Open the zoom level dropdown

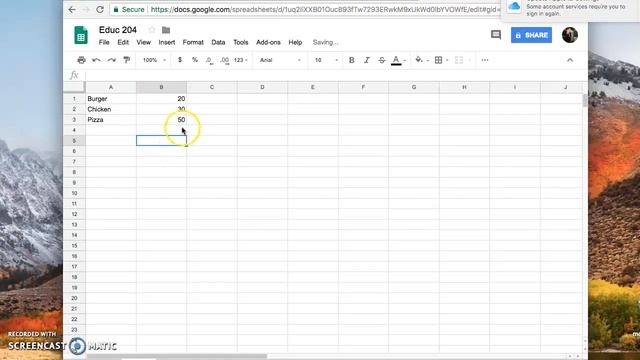coord(154,60)
